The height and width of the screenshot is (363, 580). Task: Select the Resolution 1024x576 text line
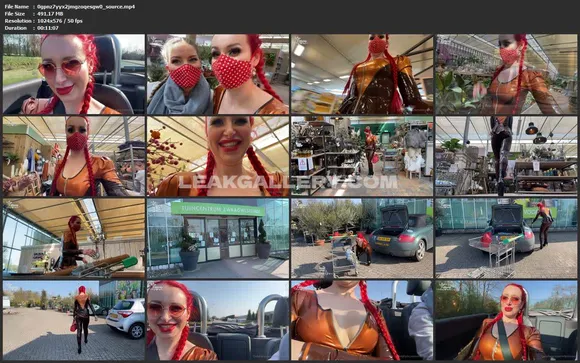[43, 21]
